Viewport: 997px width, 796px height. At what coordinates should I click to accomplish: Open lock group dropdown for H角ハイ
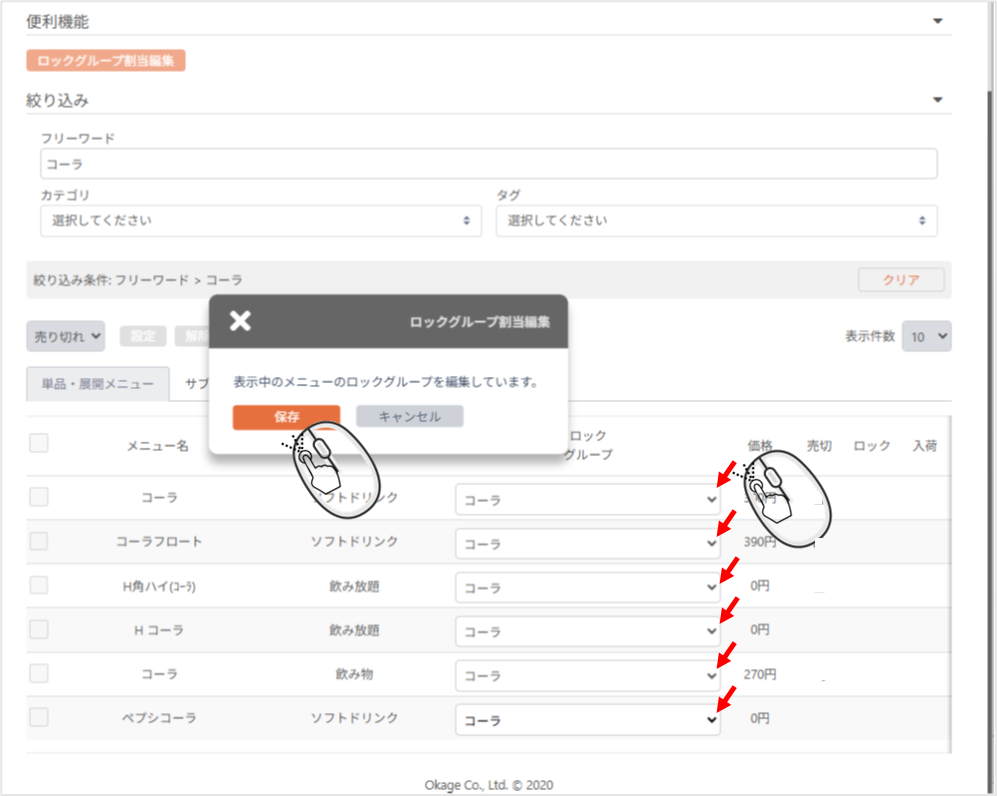coord(588,587)
